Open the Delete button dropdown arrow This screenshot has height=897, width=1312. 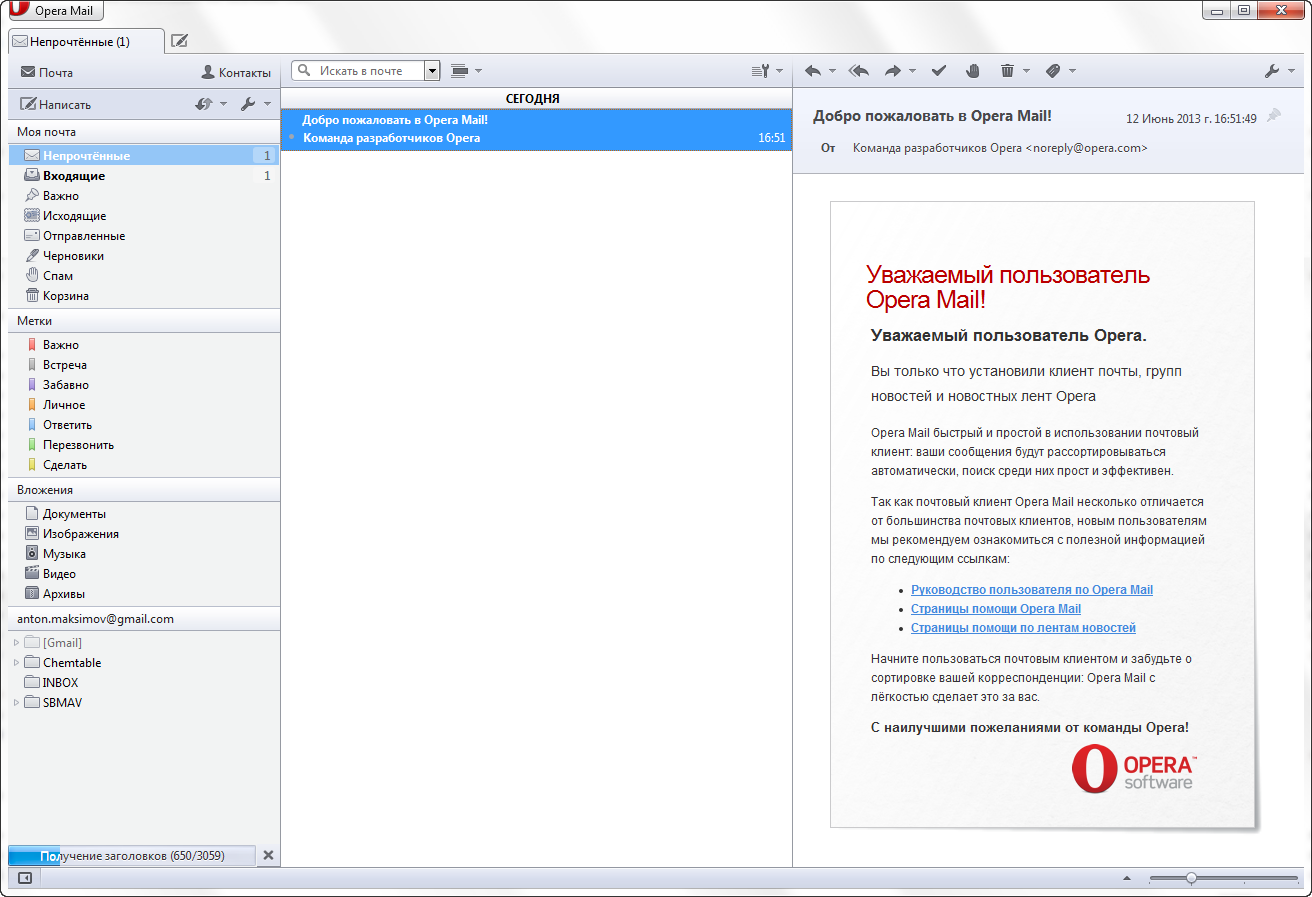(x=1026, y=72)
